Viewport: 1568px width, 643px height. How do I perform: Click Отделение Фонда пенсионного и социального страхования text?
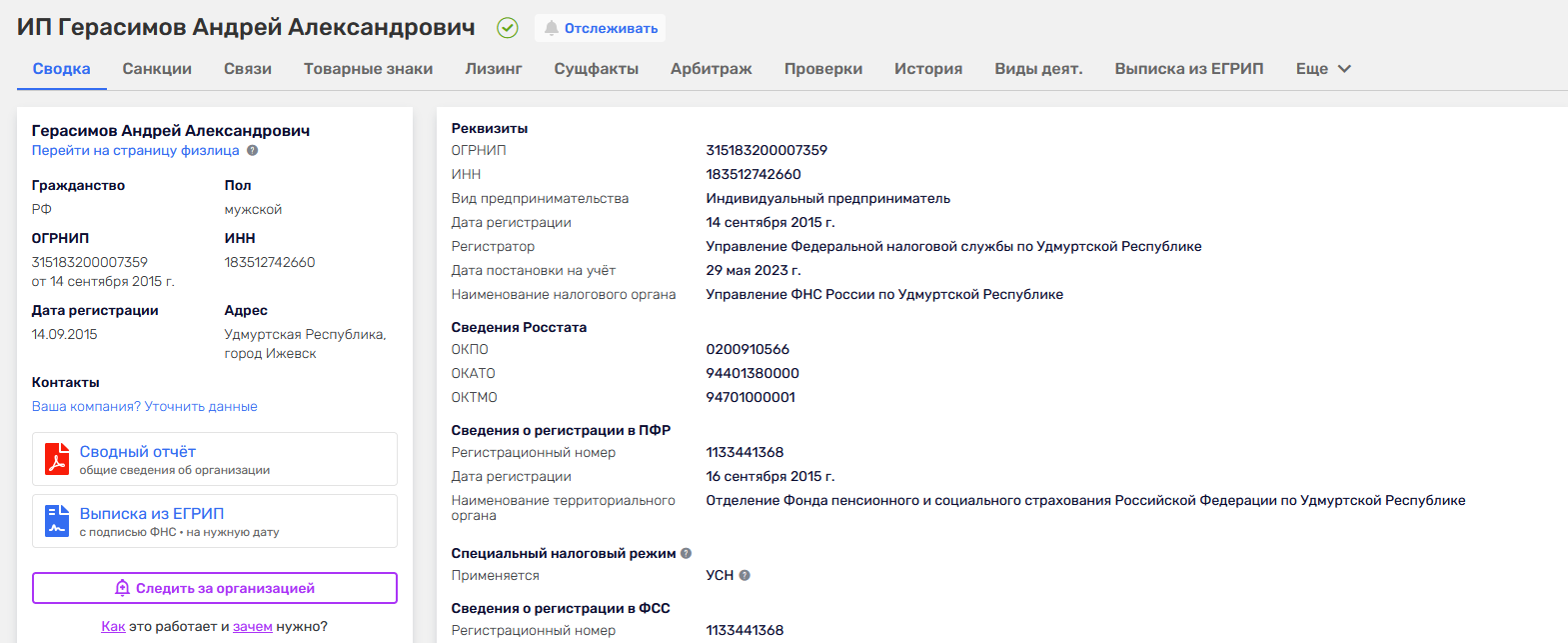pyautogui.click(x=1085, y=501)
